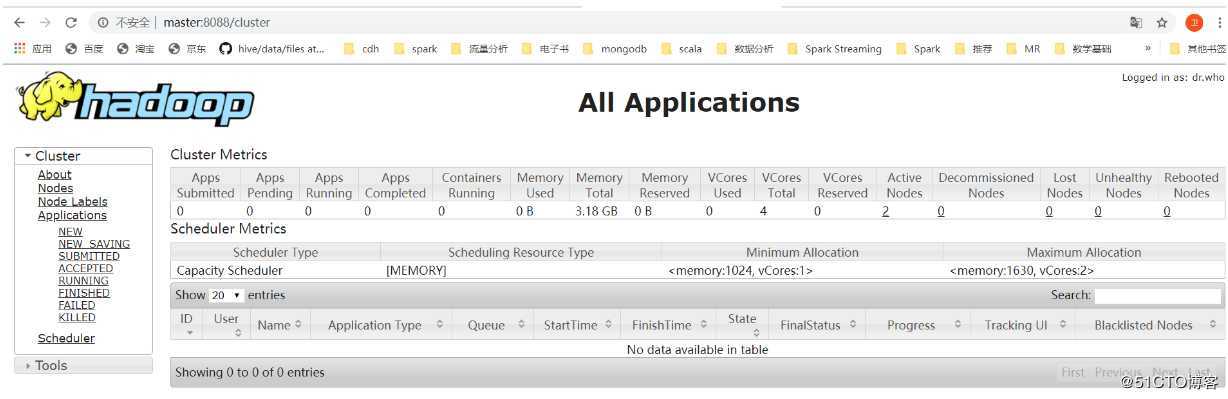Filter applications by FAILED state
Screen dimensions: 1228x399
coord(77,305)
